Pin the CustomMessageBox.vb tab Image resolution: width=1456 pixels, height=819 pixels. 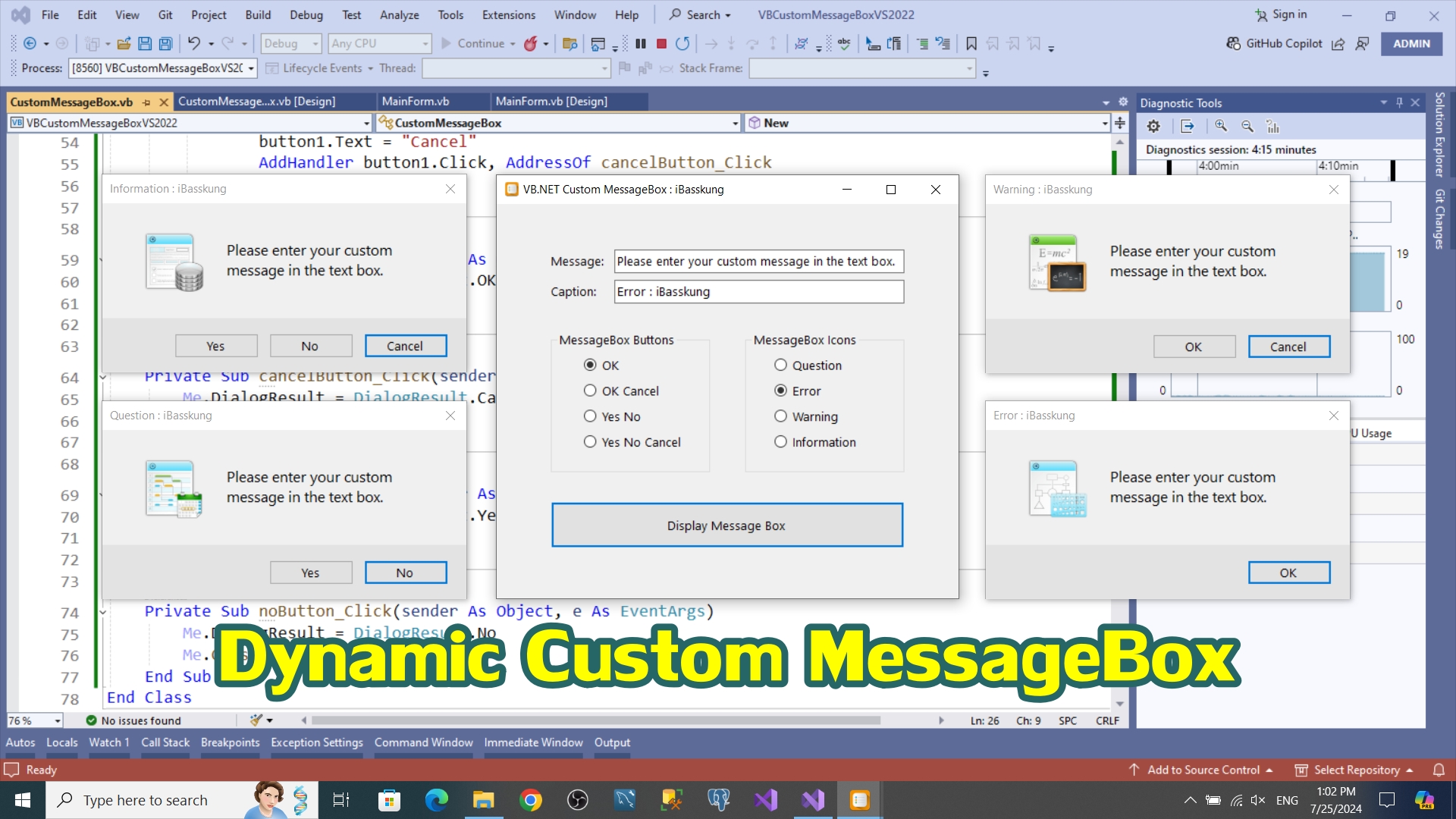pos(146,102)
